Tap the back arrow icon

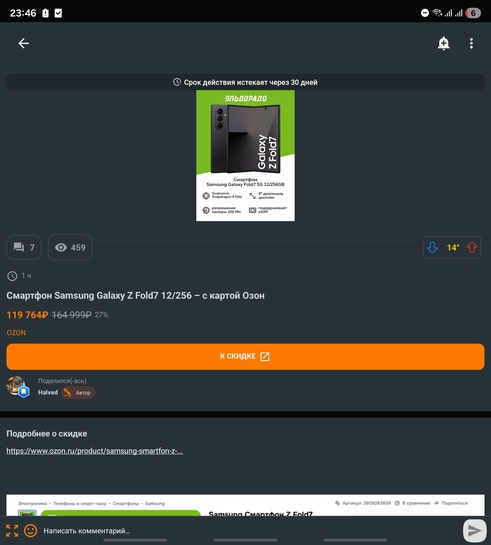click(x=24, y=43)
